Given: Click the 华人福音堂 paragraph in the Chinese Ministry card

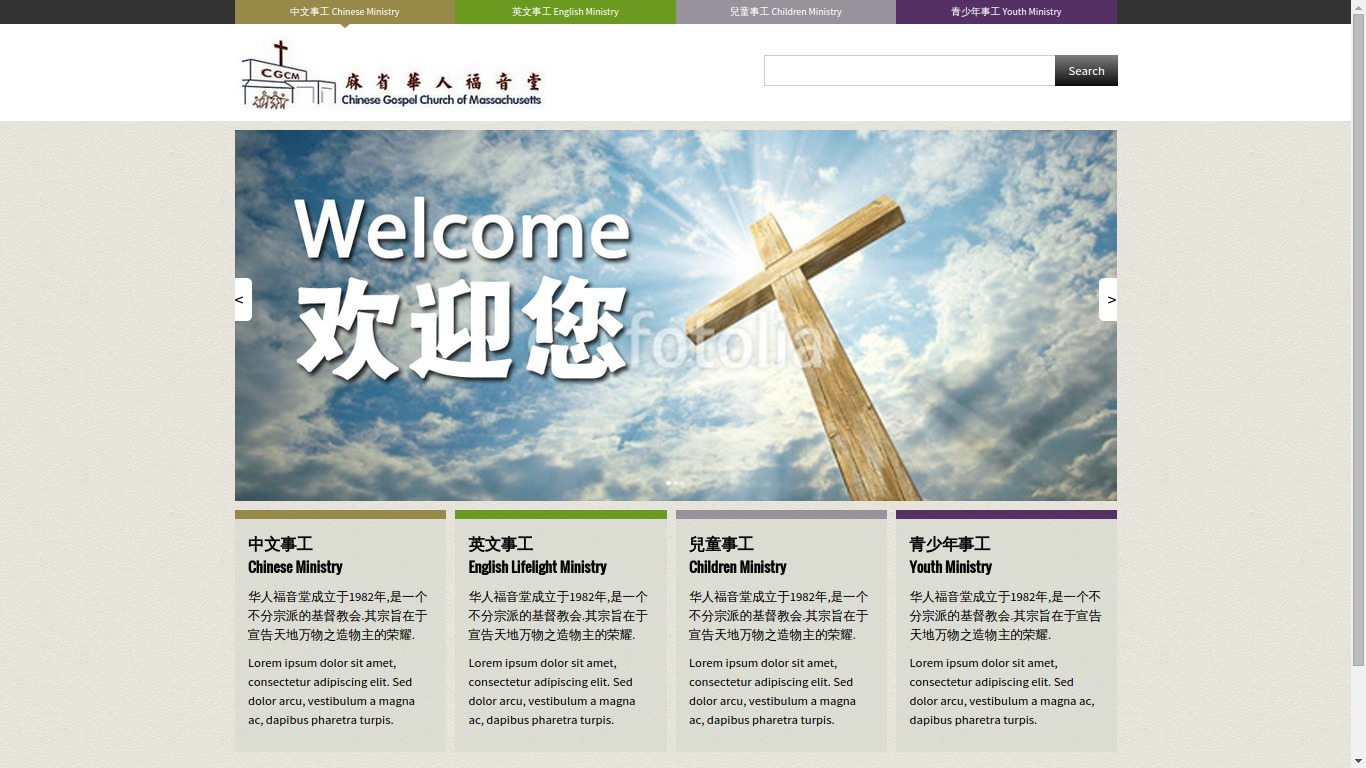Looking at the screenshot, I should click(338, 615).
